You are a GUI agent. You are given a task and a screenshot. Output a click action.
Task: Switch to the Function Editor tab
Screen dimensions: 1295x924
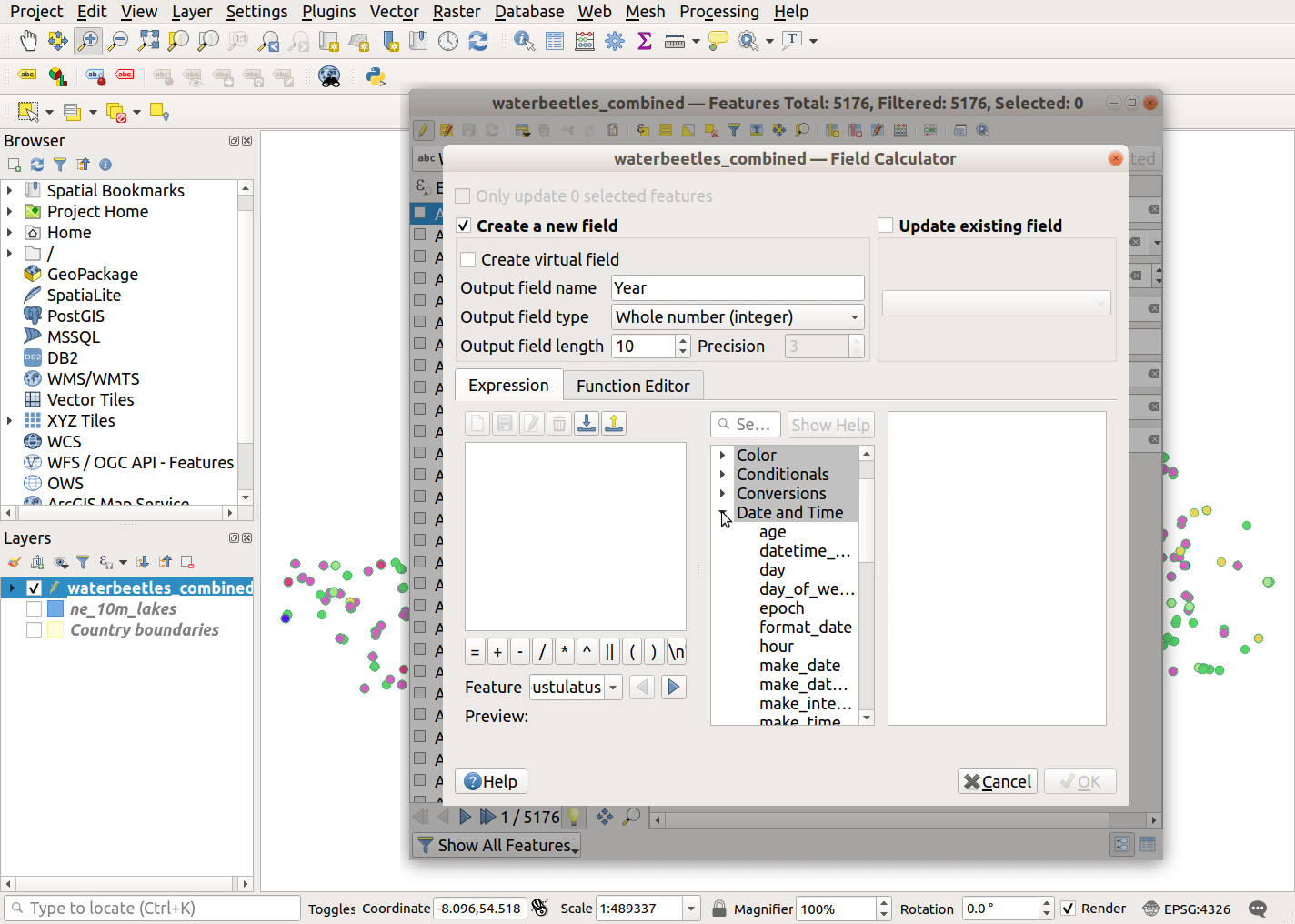633,386
